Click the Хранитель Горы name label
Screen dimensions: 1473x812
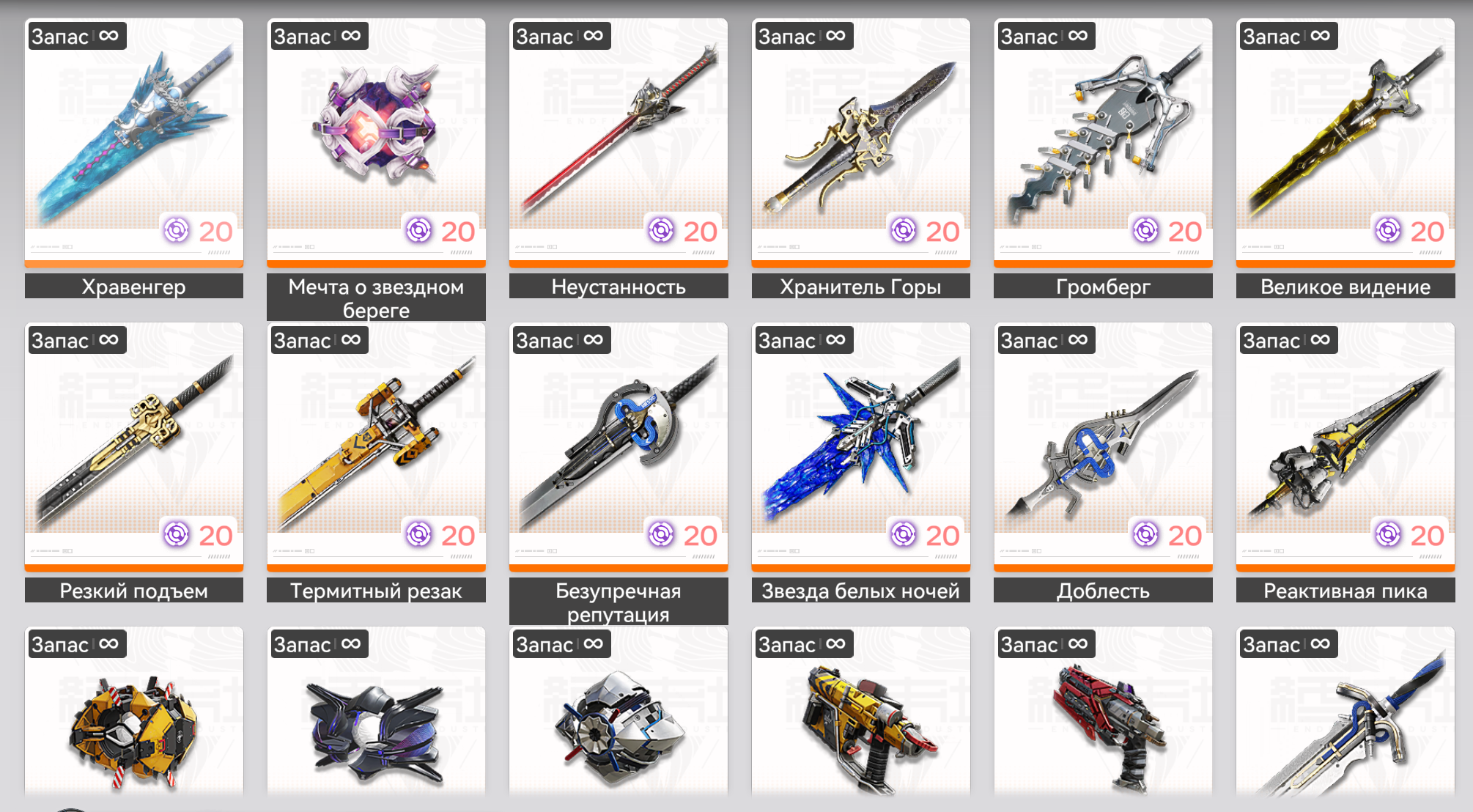click(x=860, y=287)
